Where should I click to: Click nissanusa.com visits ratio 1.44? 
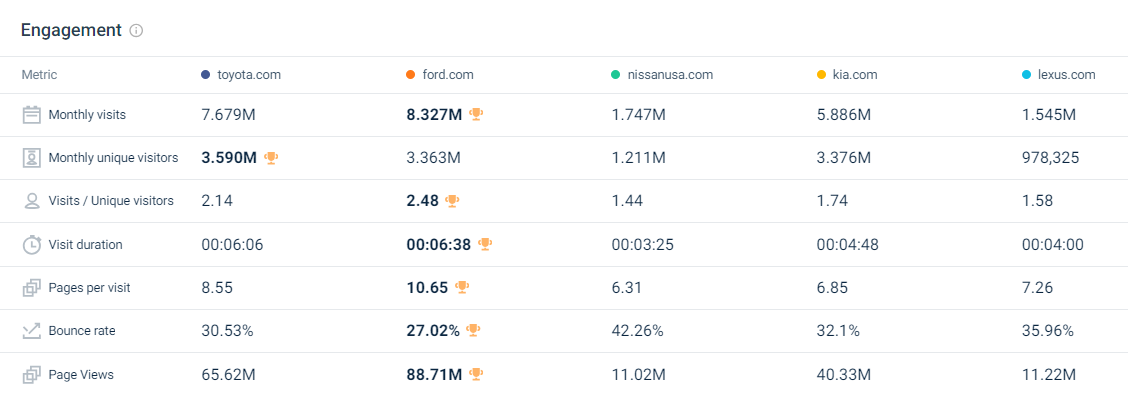(x=627, y=201)
